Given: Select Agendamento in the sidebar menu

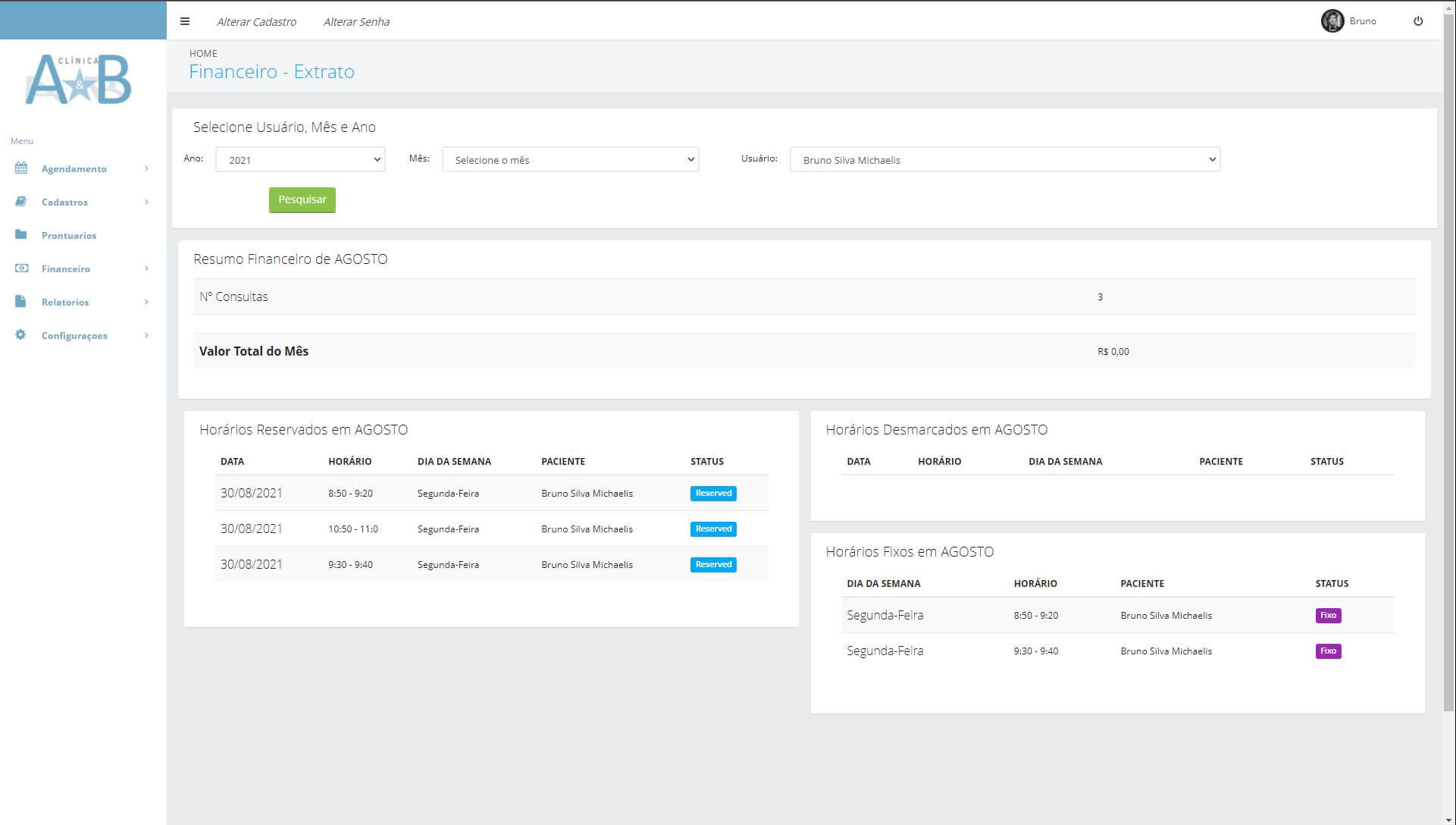Looking at the screenshot, I should point(74,168).
